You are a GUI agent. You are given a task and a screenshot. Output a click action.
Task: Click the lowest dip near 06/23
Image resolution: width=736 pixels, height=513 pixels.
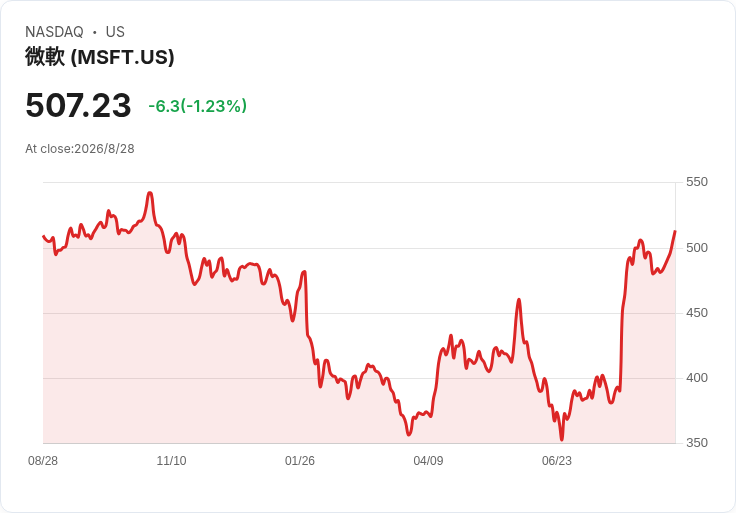pyautogui.click(x=561, y=440)
